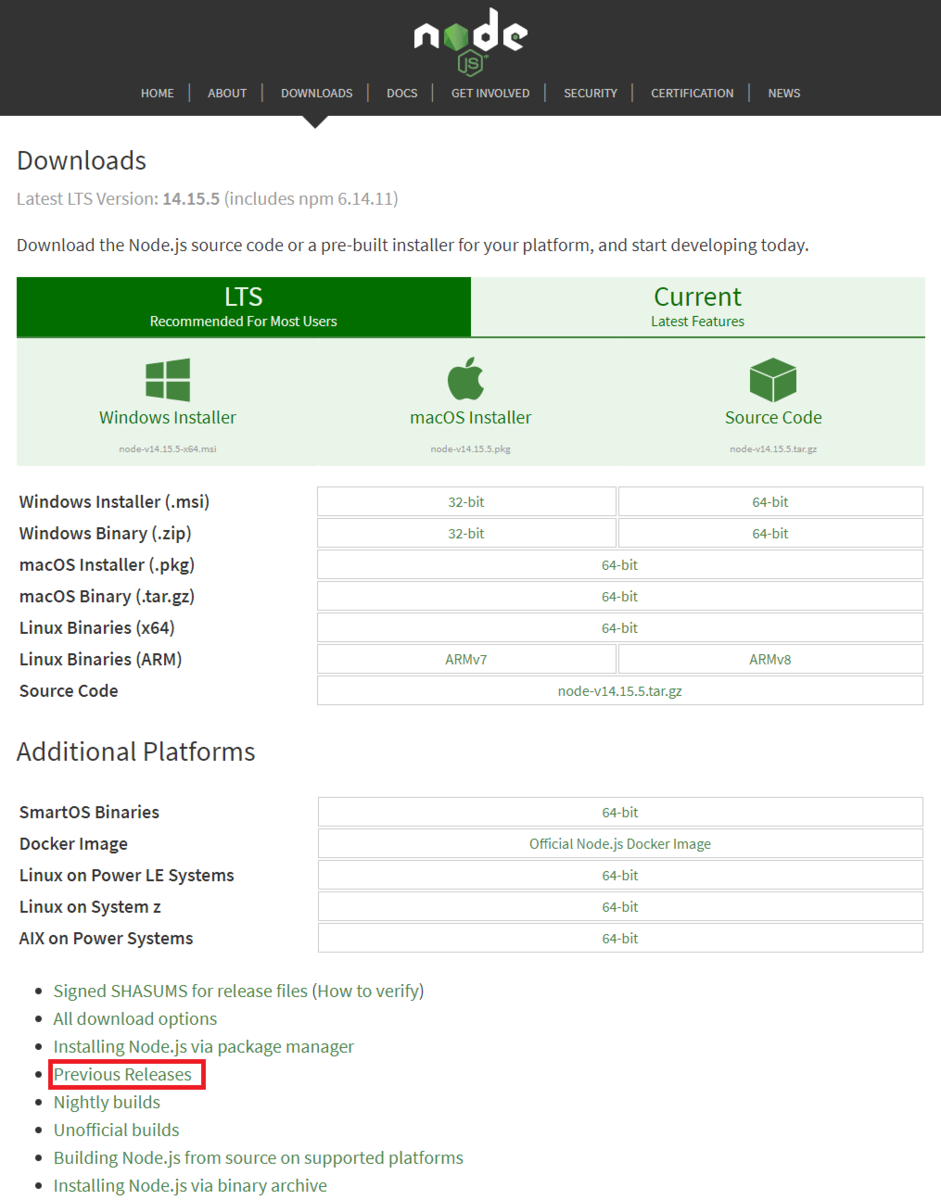
Task: Open the HOME menu item
Action: click(x=157, y=93)
